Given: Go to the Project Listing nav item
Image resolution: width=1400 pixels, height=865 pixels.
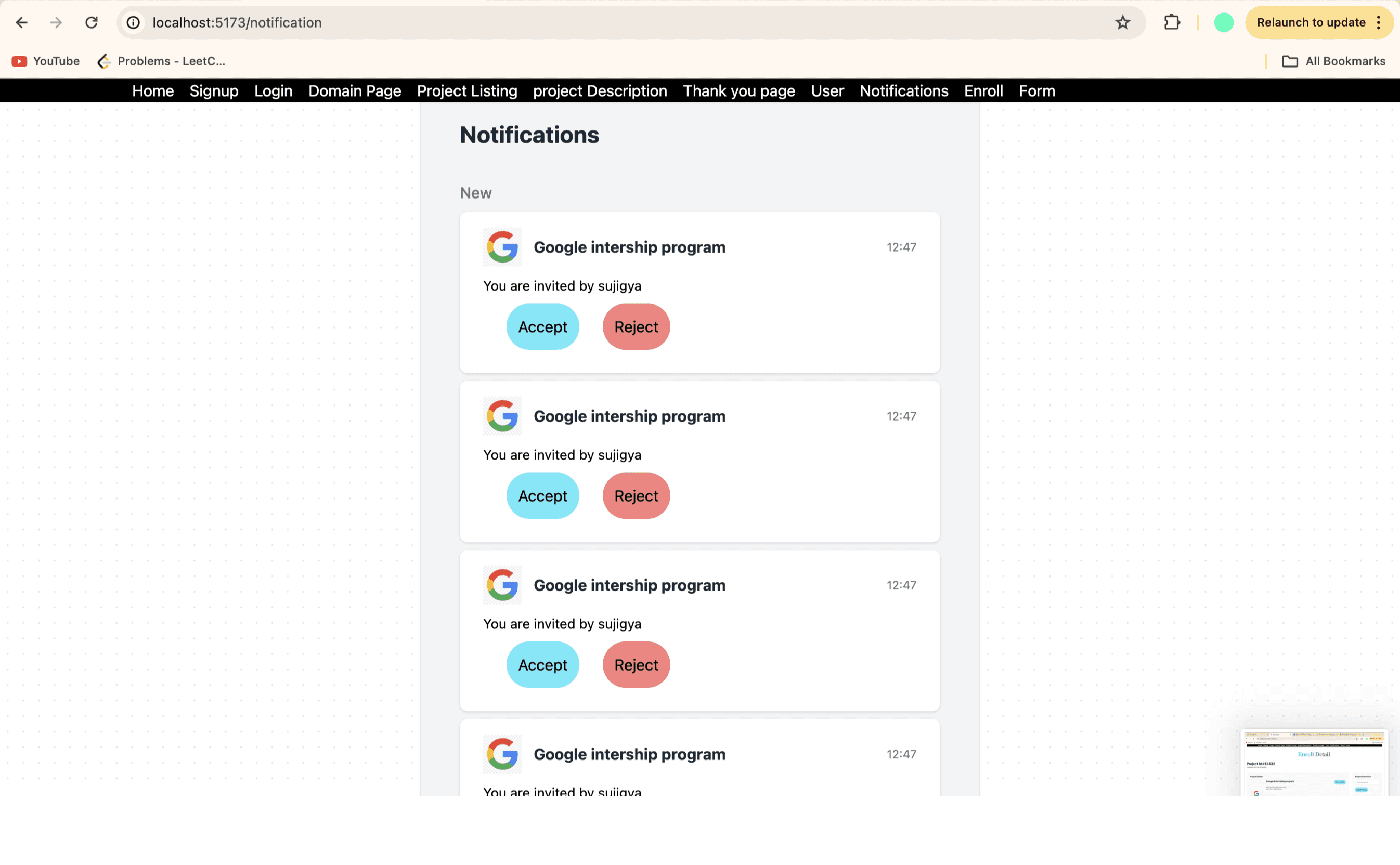Looking at the screenshot, I should point(466,91).
